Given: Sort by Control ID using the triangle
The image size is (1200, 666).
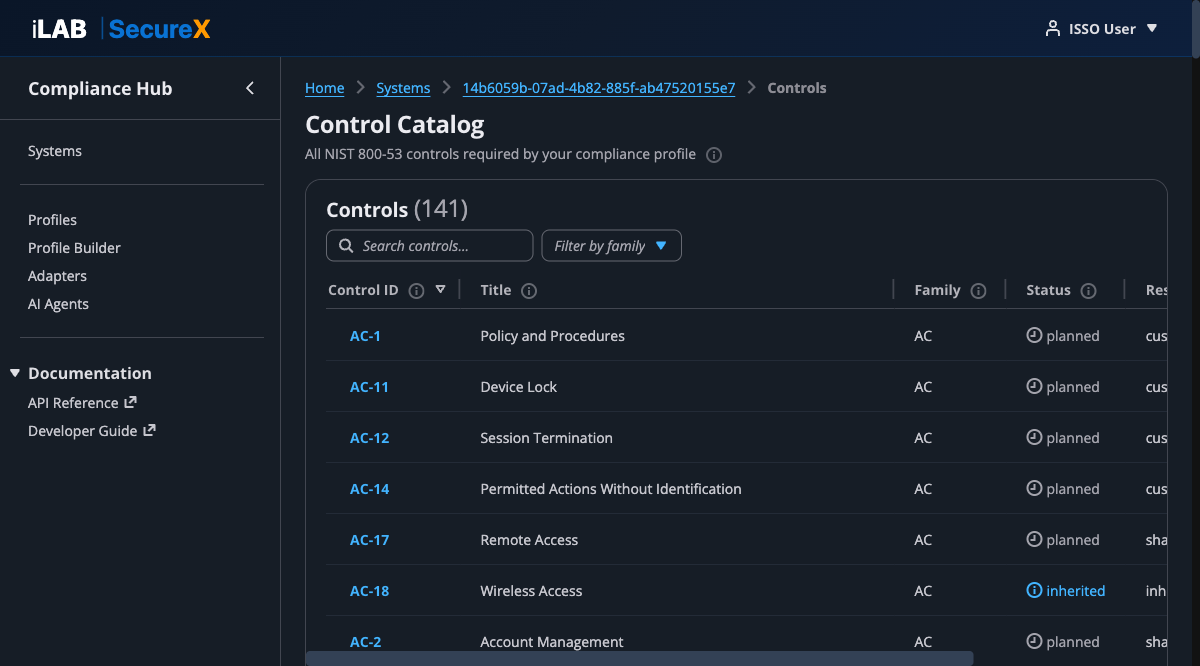Looking at the screenshot, I should [441, 290].
